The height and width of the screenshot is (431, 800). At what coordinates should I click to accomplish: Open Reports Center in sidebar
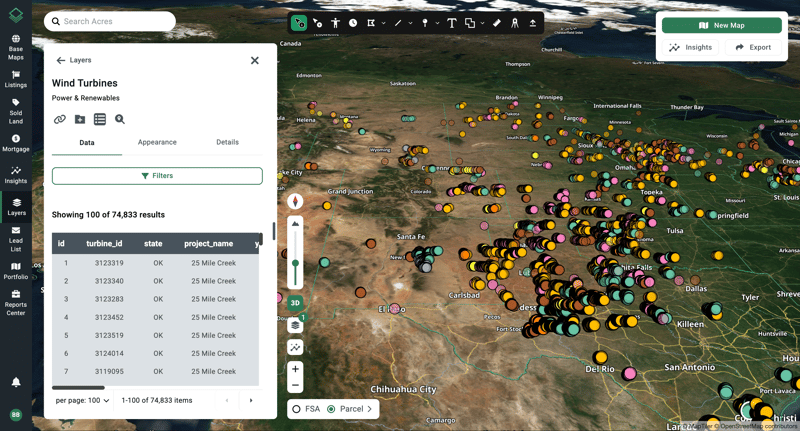coord(16,302)
